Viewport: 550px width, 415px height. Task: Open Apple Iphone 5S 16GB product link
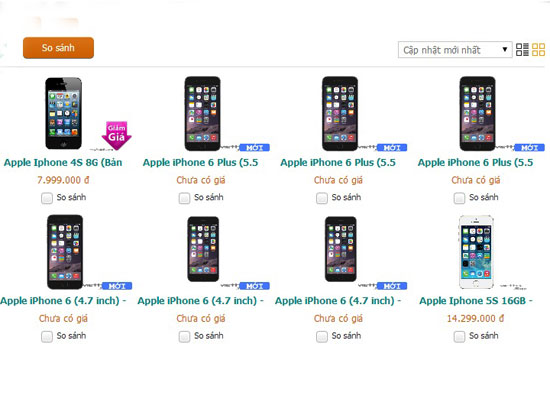click(476, 301)
